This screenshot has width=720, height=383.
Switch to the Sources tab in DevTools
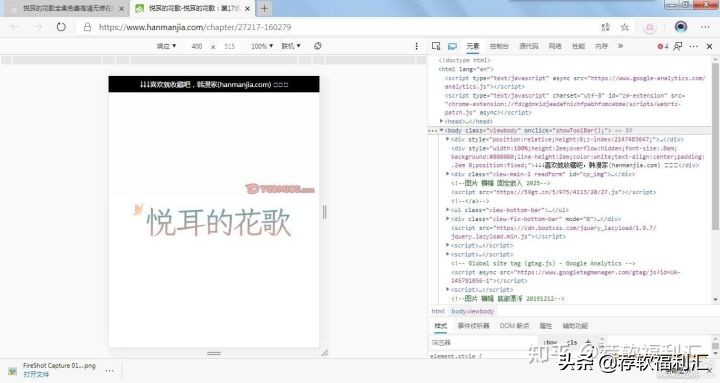[x=529, y=46]
